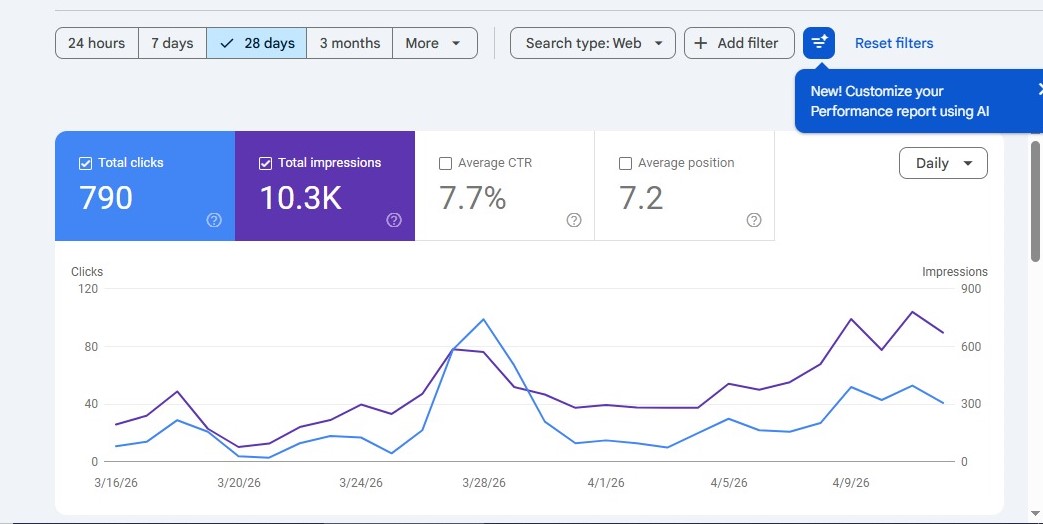Open the Search type: Web dropdown
This screenshot has width=1043, height=524.
click(x=593, y=43)
